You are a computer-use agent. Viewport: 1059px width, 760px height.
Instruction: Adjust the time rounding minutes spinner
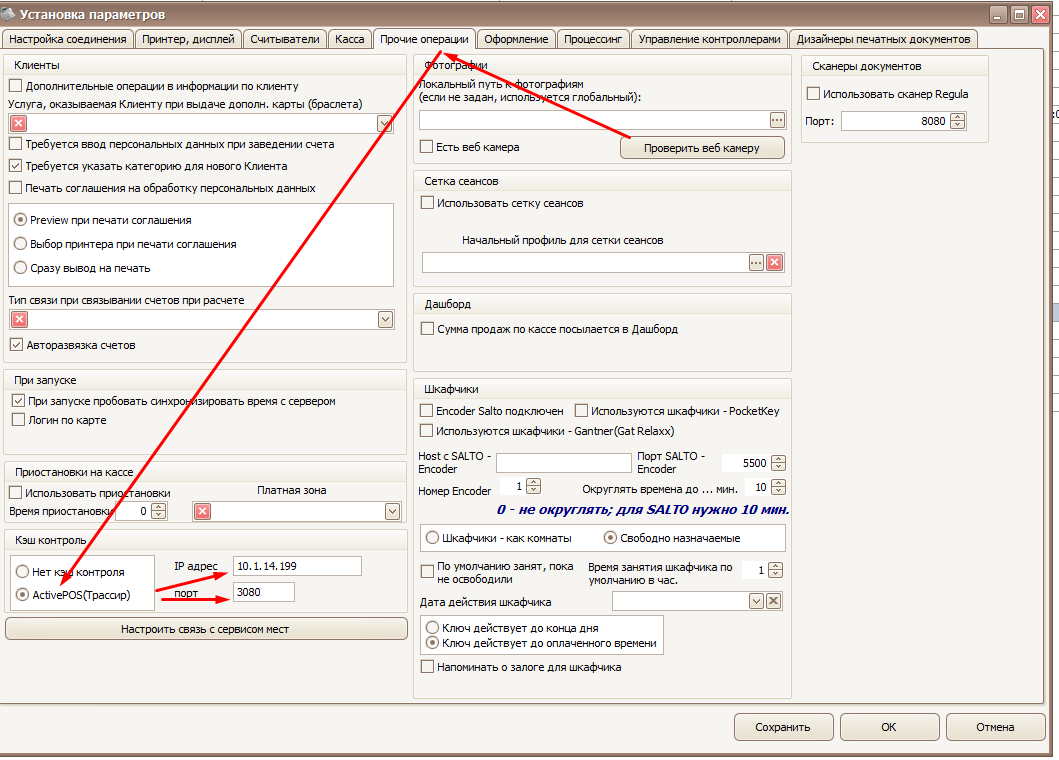pos(779,487)
